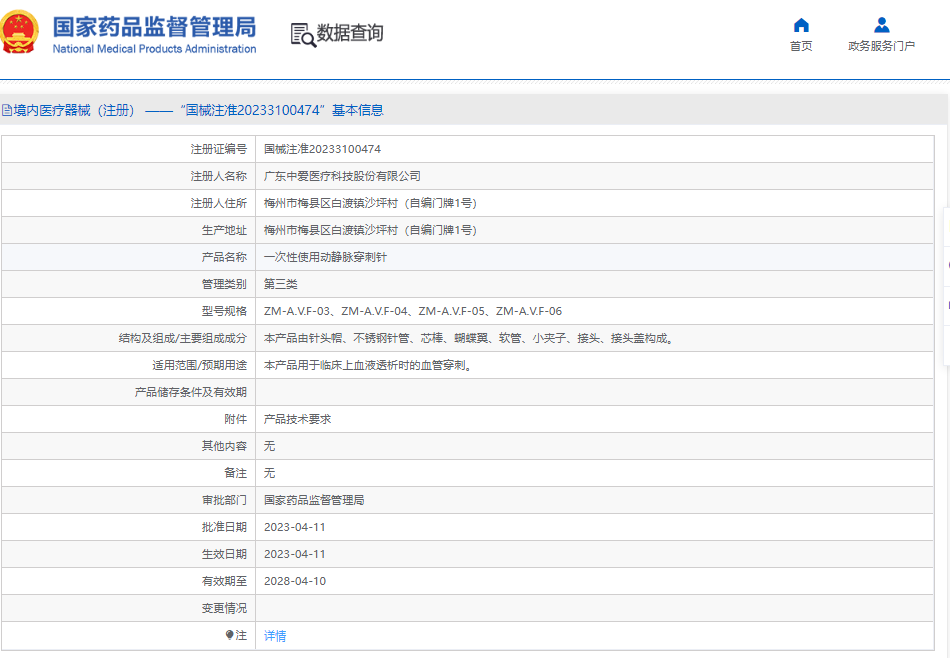Viewport: 950px width, 658px height.
Task: Select the 产品技术要求 attachment value
Action: (297, 419)
